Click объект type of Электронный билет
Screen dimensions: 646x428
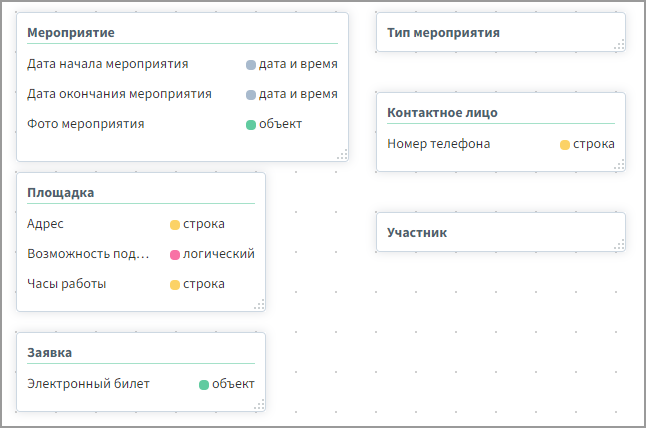coord(233,384)
